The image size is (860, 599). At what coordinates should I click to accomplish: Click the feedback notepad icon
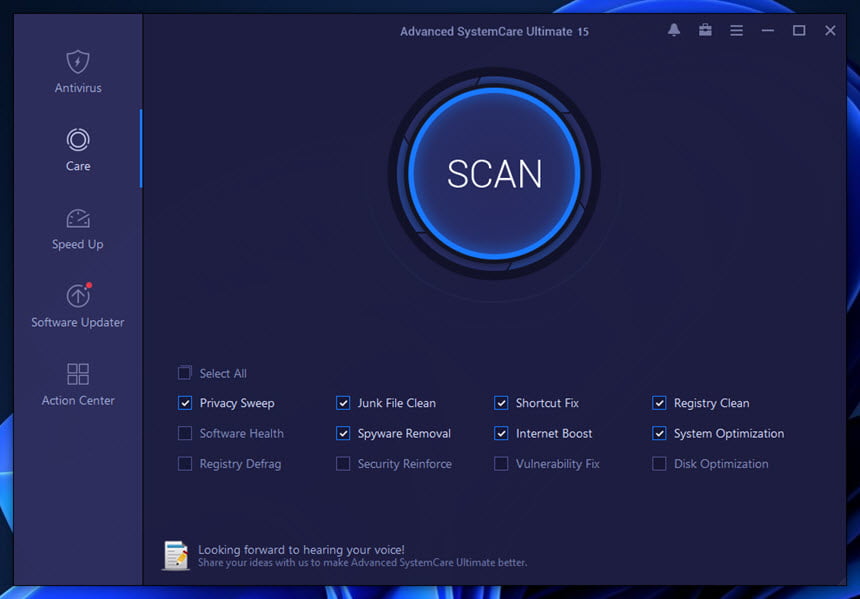176,556
